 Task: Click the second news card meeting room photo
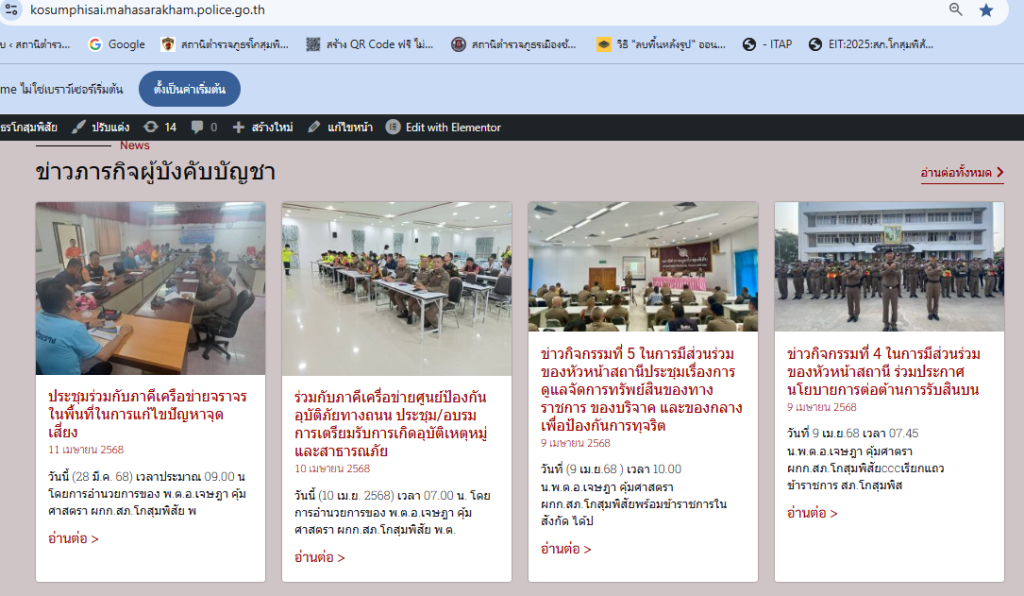[396, 288]
